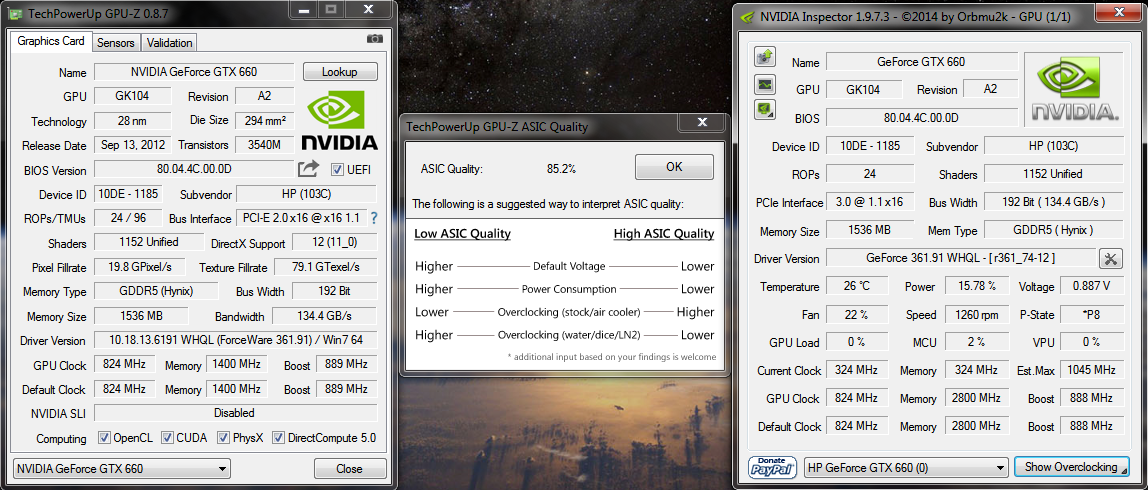Open sensor monitoring graph icon in Inspector

764,84
